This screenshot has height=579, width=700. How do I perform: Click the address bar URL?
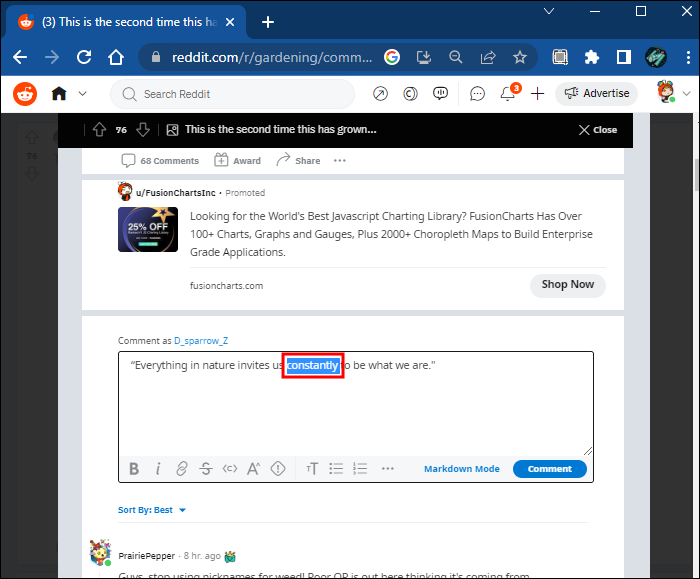pos(272,57)
